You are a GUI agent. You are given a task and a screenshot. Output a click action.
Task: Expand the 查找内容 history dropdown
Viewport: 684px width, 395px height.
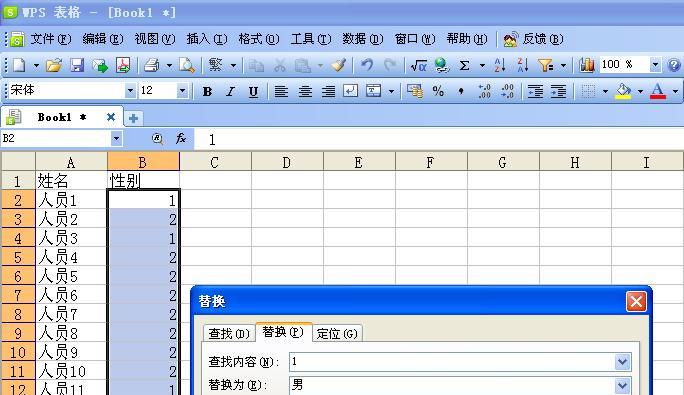622,362
